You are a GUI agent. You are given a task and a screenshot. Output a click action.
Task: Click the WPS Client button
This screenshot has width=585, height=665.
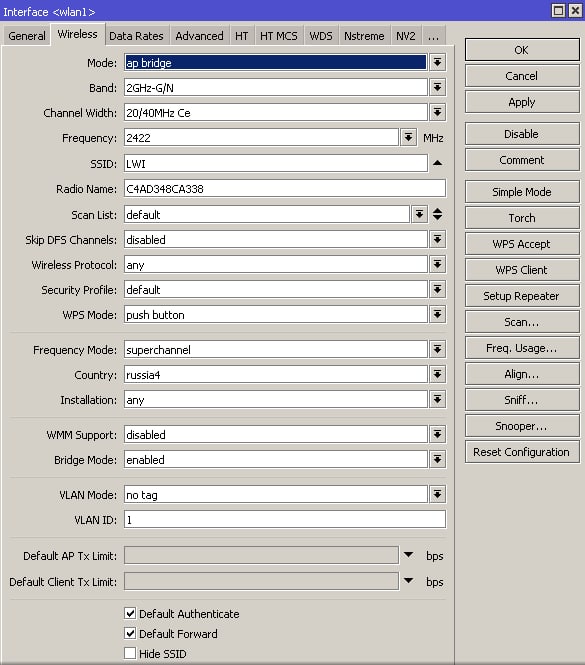pyautogui.click(x=522, y=270)
